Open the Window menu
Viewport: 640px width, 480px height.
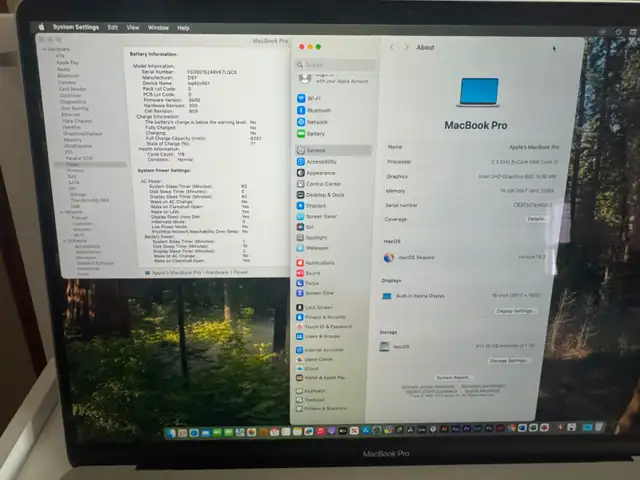(x=158, y=28)
